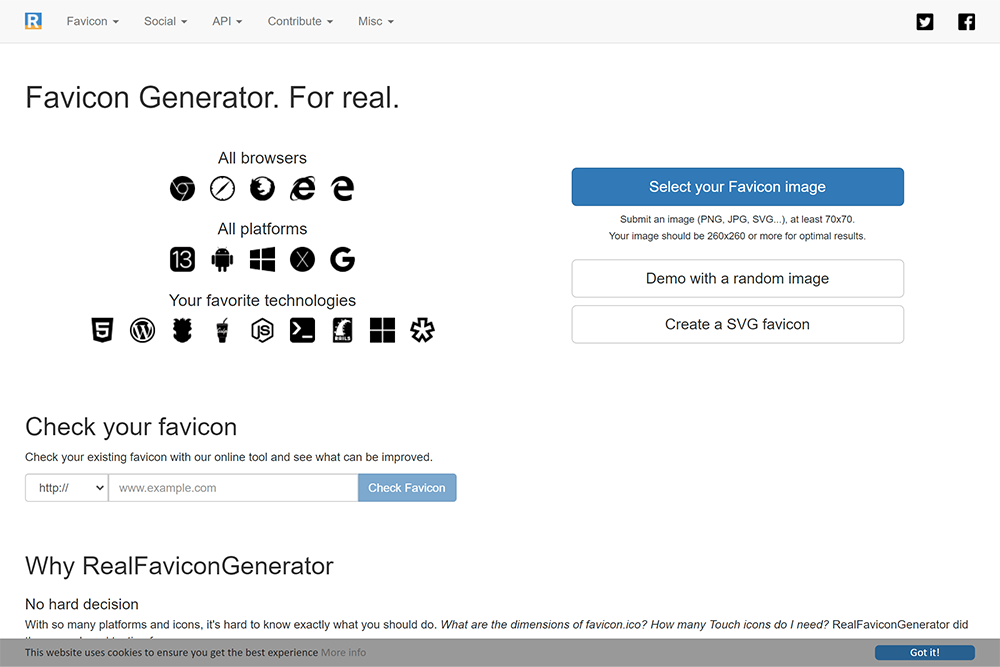The width and height of the screenshot is (1000, 667).
Task: Click the HTML5 shield icon
Action: click(x=102, y=330)
